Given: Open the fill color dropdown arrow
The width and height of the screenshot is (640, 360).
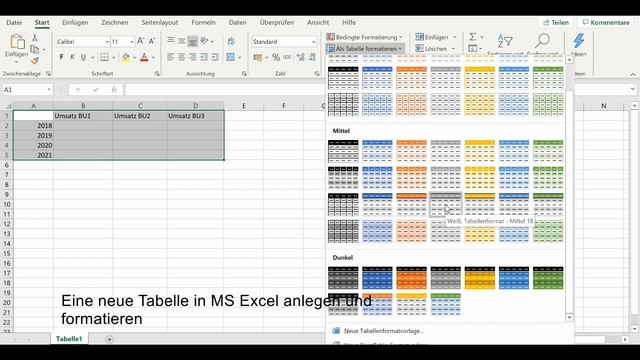Looking at the screenshot, I should point(135,58).
